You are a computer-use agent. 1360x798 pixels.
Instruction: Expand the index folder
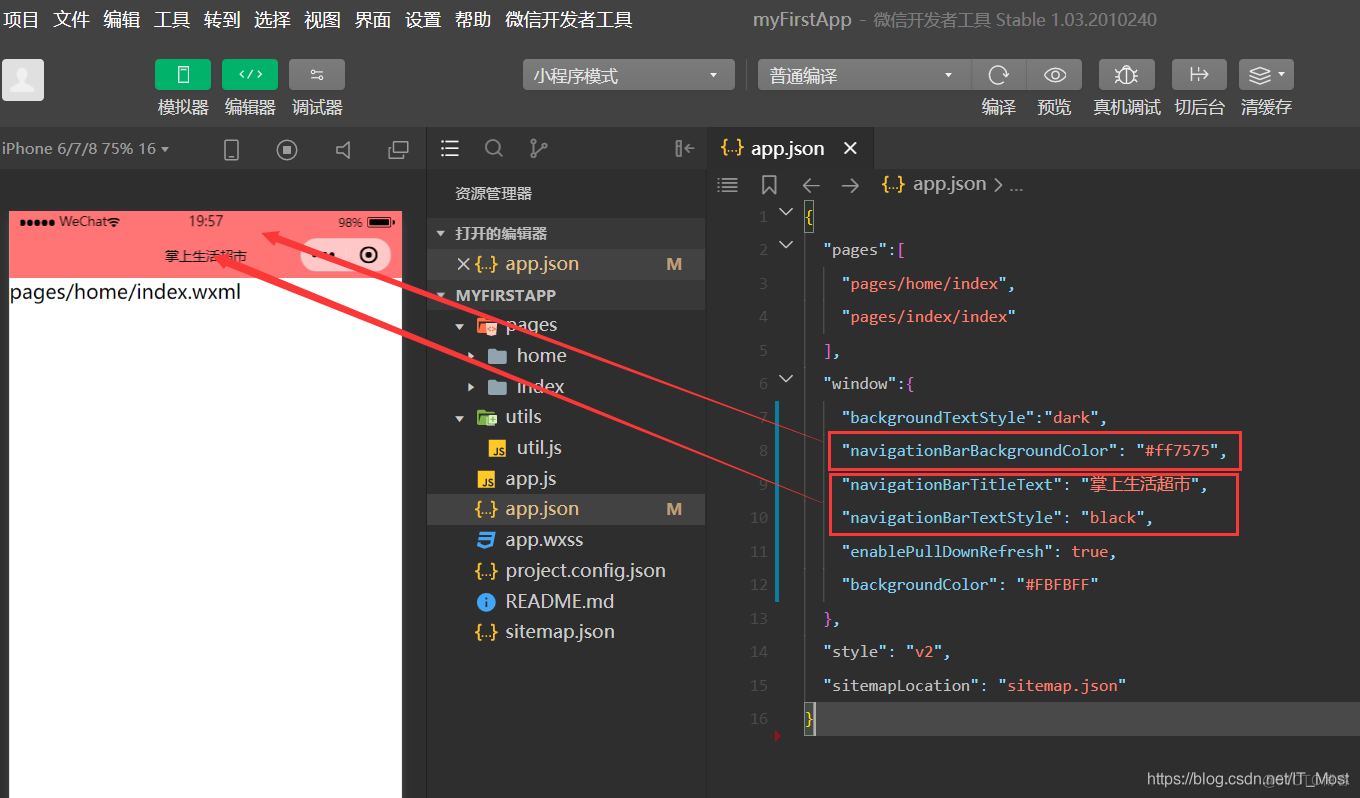click(472, 387)
